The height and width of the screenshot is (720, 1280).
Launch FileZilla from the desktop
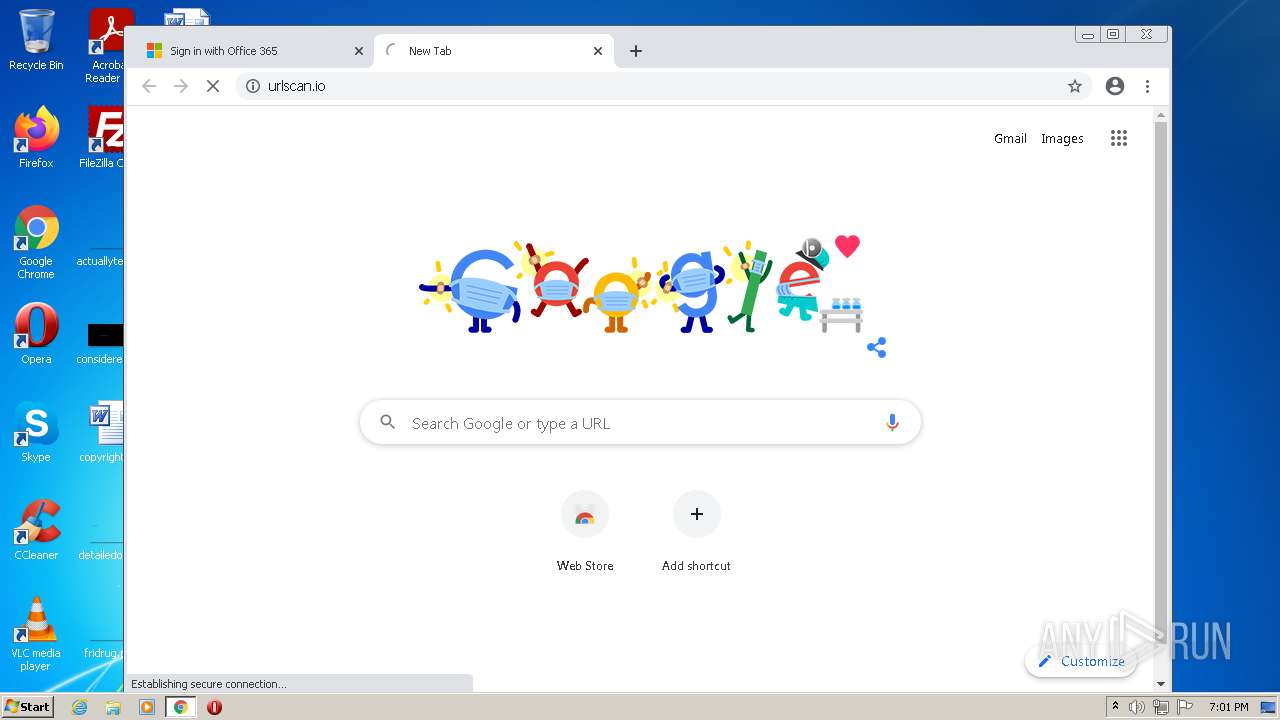[104, 137]
